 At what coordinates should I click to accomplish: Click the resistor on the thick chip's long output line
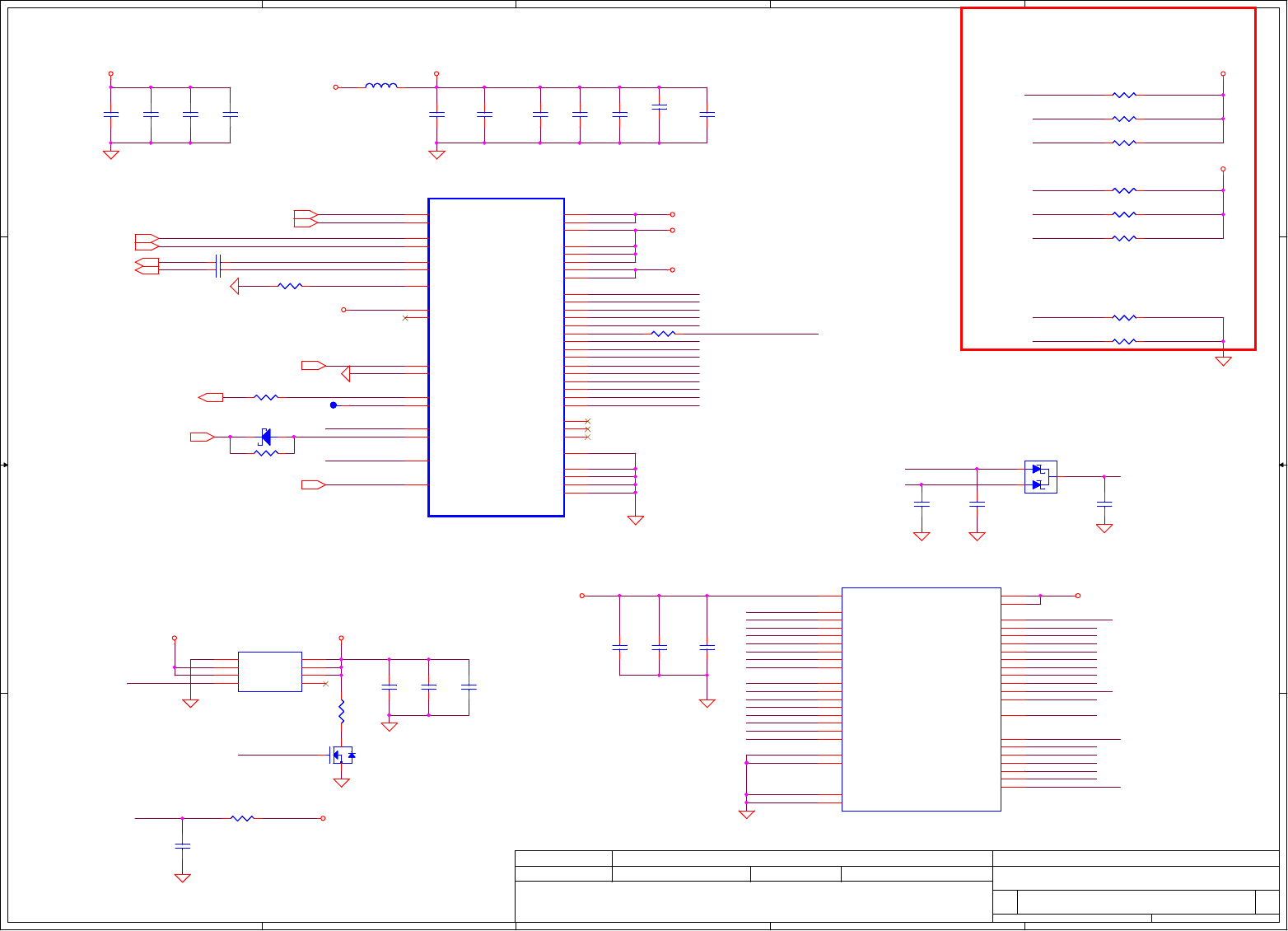pyautogui.click(x=663, y=334)
